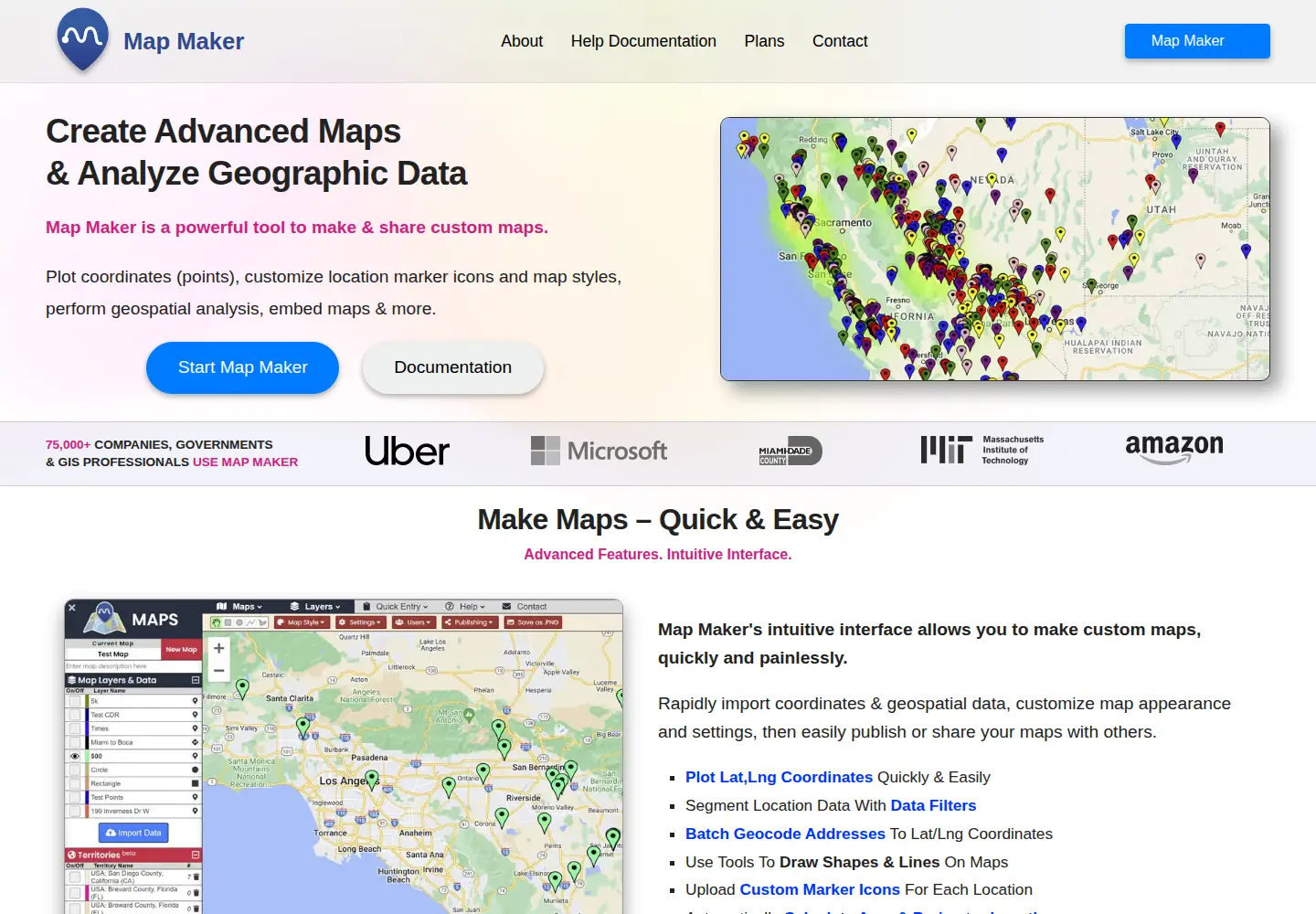Screen dimensions: 1316x914
Task: Open the Map Style dropdown
Action: [x=302, y=622]
